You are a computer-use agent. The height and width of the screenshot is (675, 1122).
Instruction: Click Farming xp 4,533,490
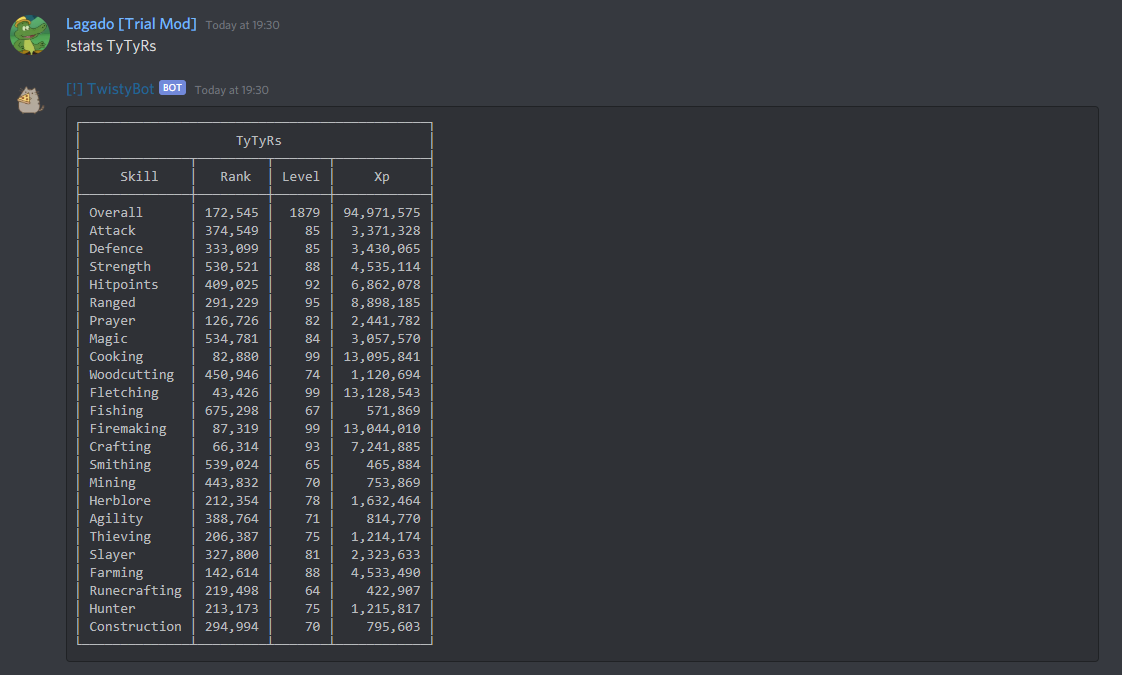pos(386,573)
